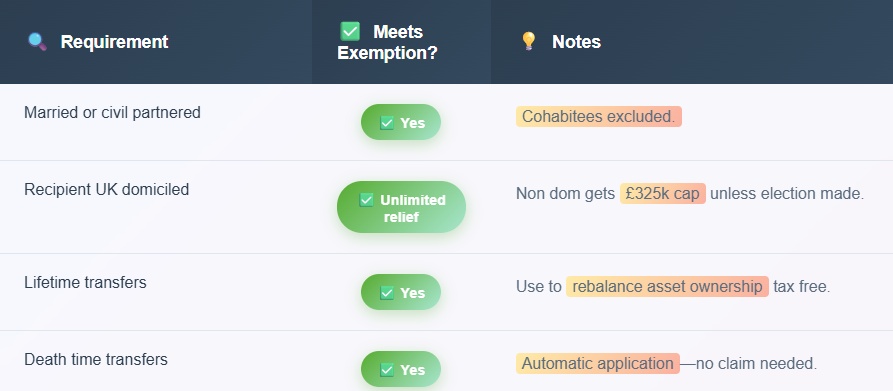Click the highlighted £325k cap text
This screenshot has height=391, width=893.
coord(662,194)
